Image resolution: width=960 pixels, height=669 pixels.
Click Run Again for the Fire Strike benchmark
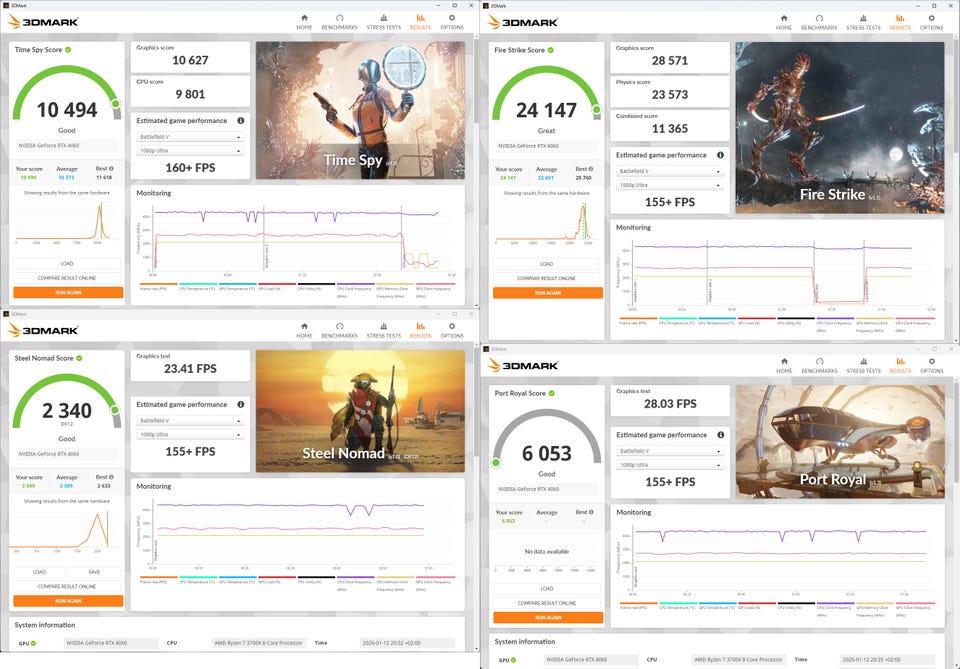click(x=548, y=293)
